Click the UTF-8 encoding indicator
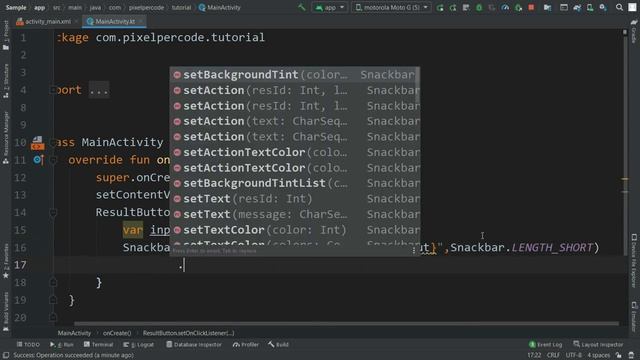640x360 pixels. click(x=573, y=356)
